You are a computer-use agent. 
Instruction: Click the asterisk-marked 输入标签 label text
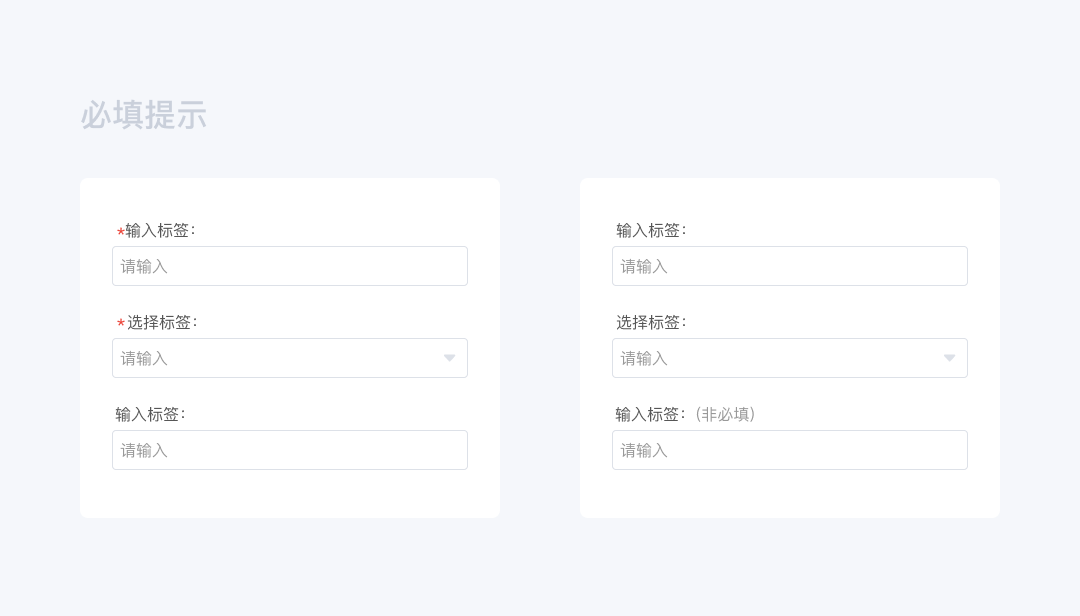(x=160, y=230)
